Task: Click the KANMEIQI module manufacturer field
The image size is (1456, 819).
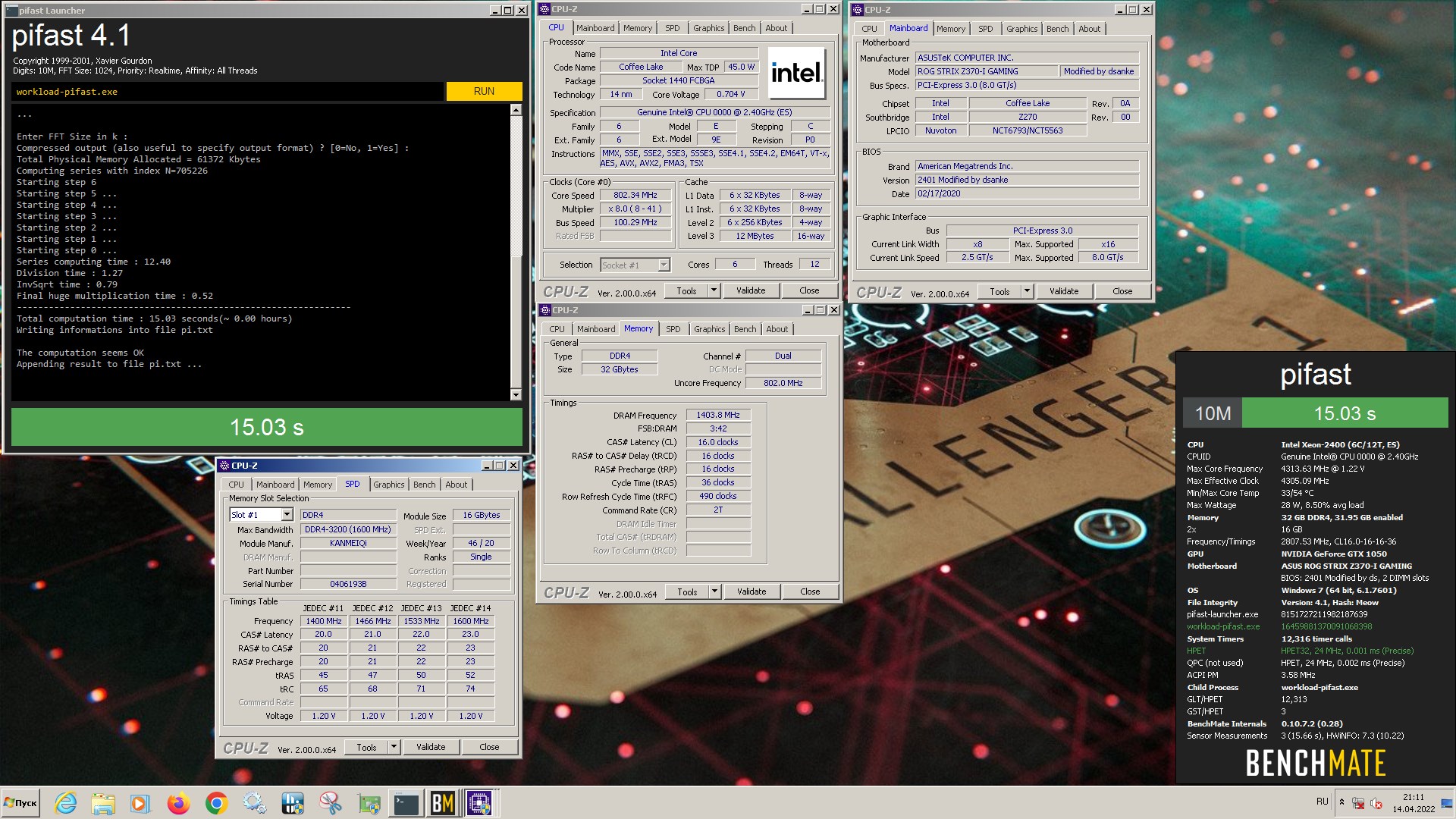Action: click(x=348, y=543)
